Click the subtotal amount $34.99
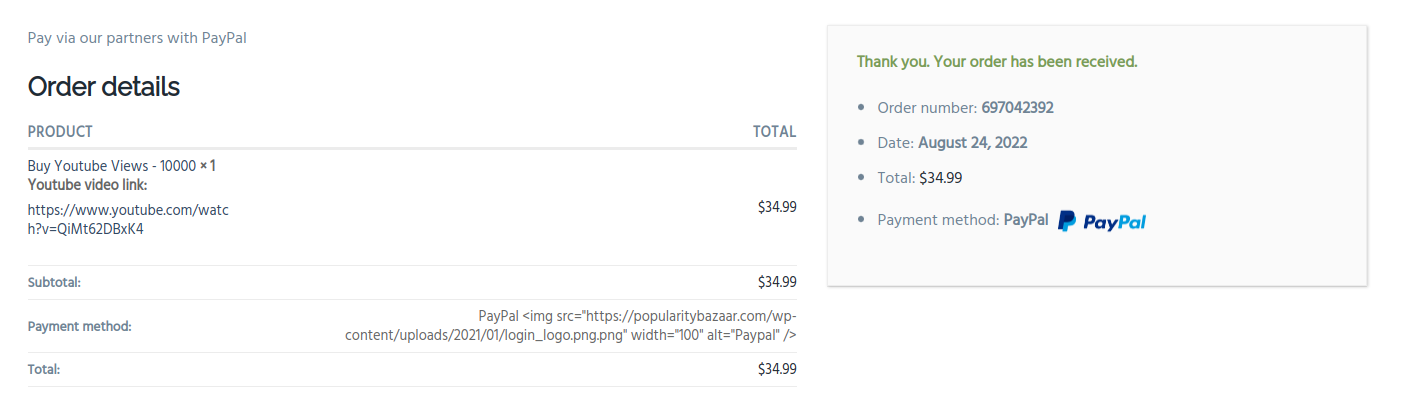Screen dimensions: 1404x399 (x=777, y=282)
